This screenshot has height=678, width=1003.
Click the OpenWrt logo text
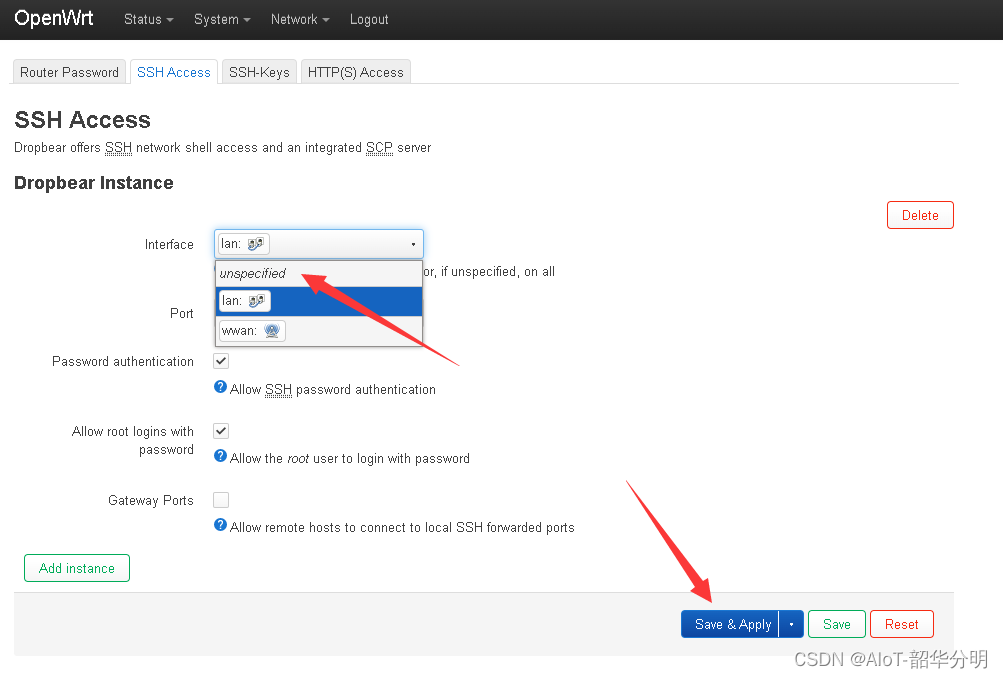[x=54, y=18]
